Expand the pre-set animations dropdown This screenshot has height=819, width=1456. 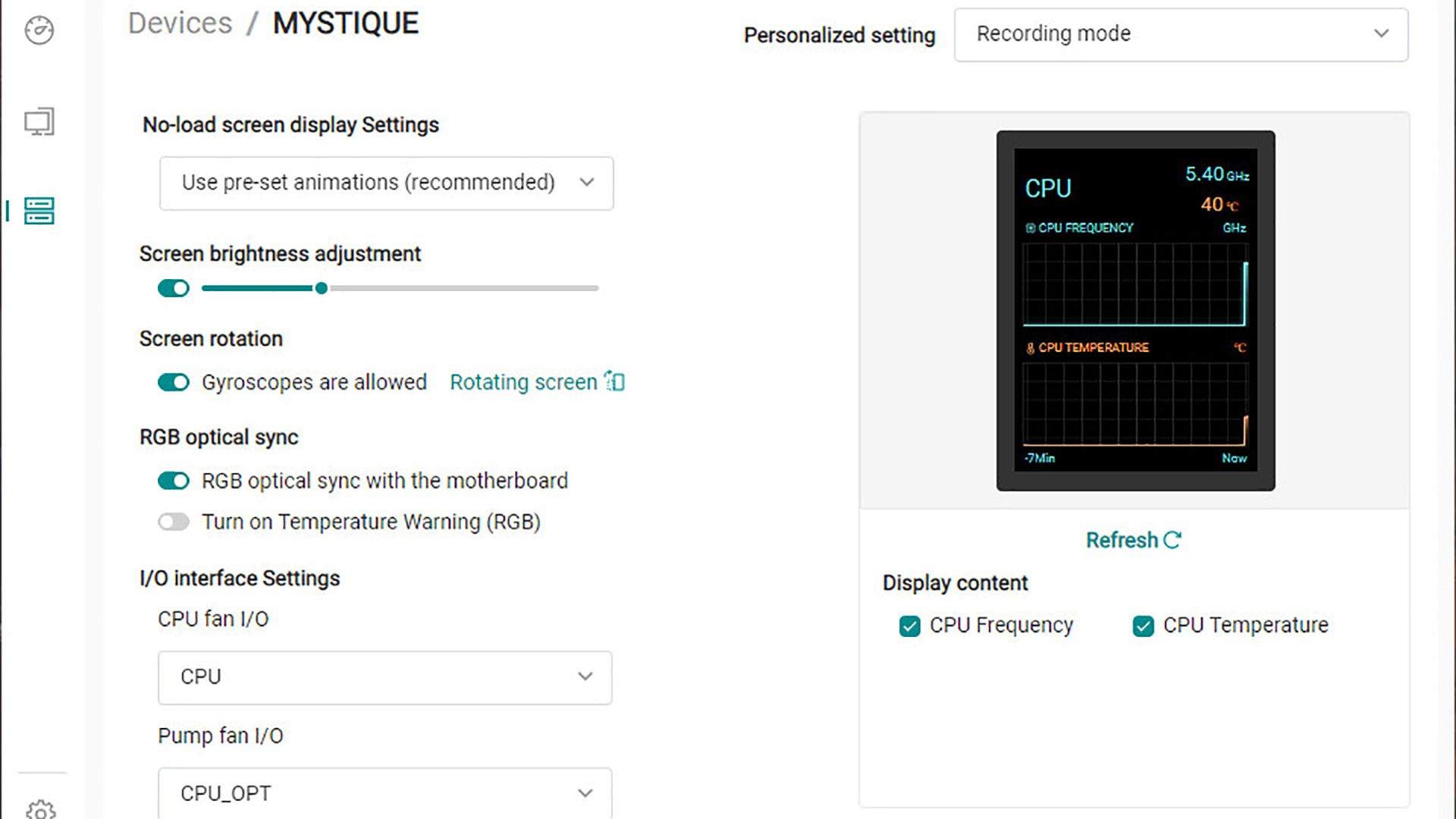click(386, 183)
